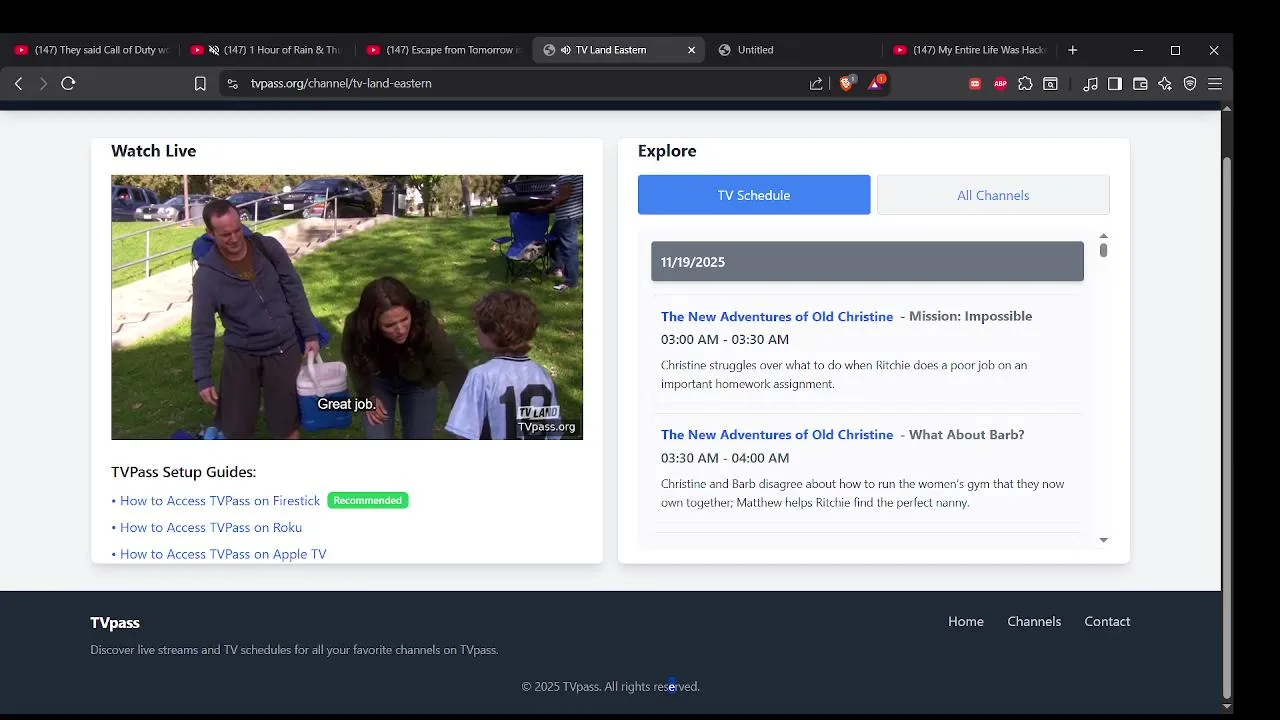Open Old Christine What About Barb? listing
This screenshot has height=720, width=1280.
[x=777, y=435]
